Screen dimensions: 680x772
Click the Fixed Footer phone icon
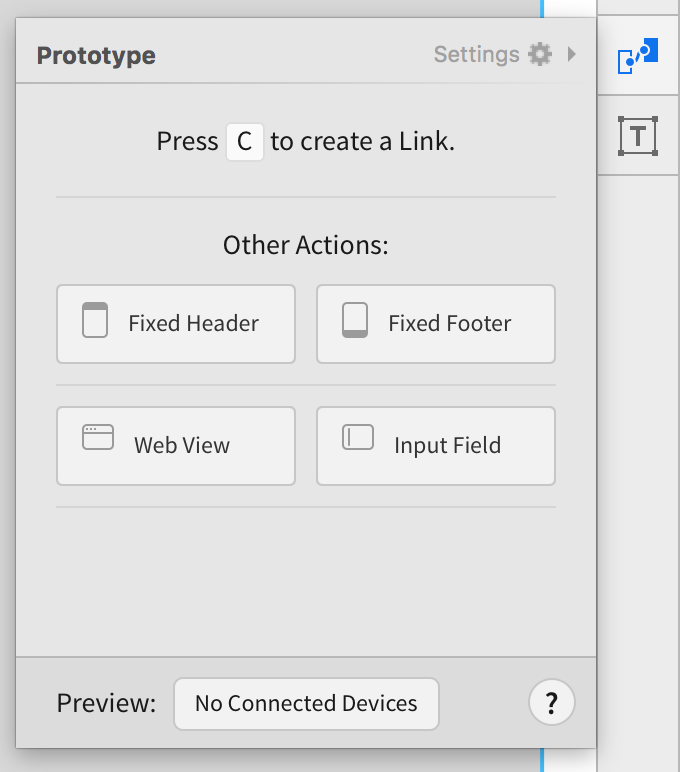[x=355, y=320]
